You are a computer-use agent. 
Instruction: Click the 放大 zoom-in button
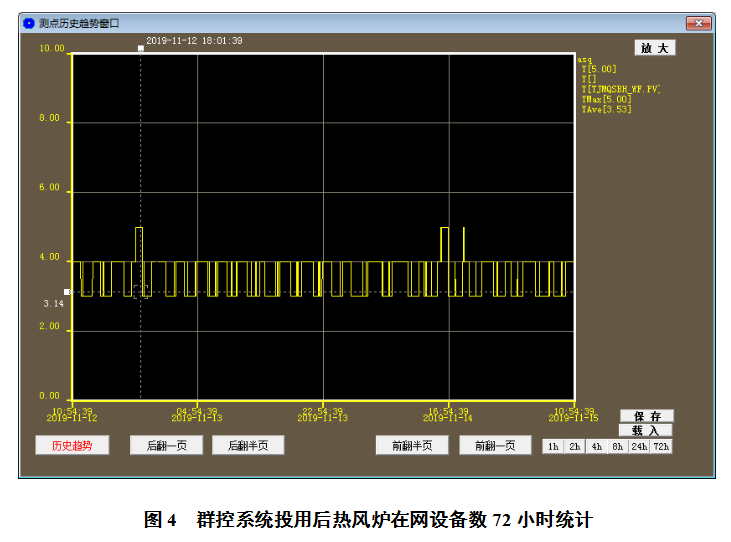click(x=655, y=48)
